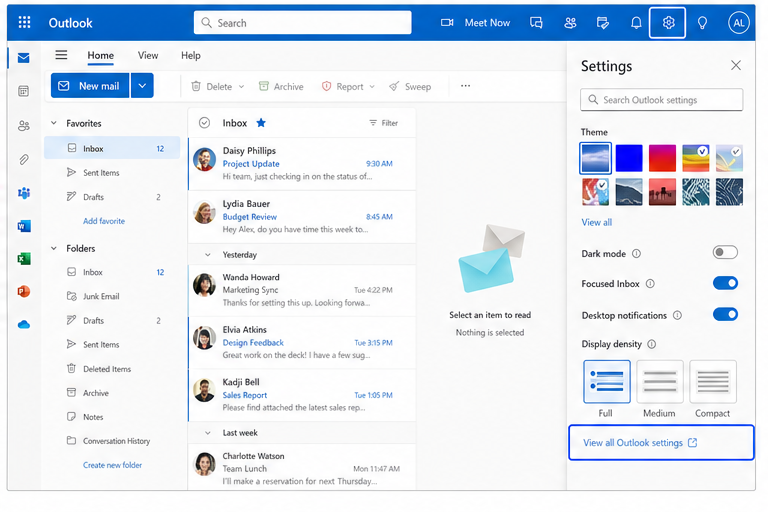Start a Meet Now video call
Image resolution: width=768 pixels, height=512 pixels.
(475, 23)
